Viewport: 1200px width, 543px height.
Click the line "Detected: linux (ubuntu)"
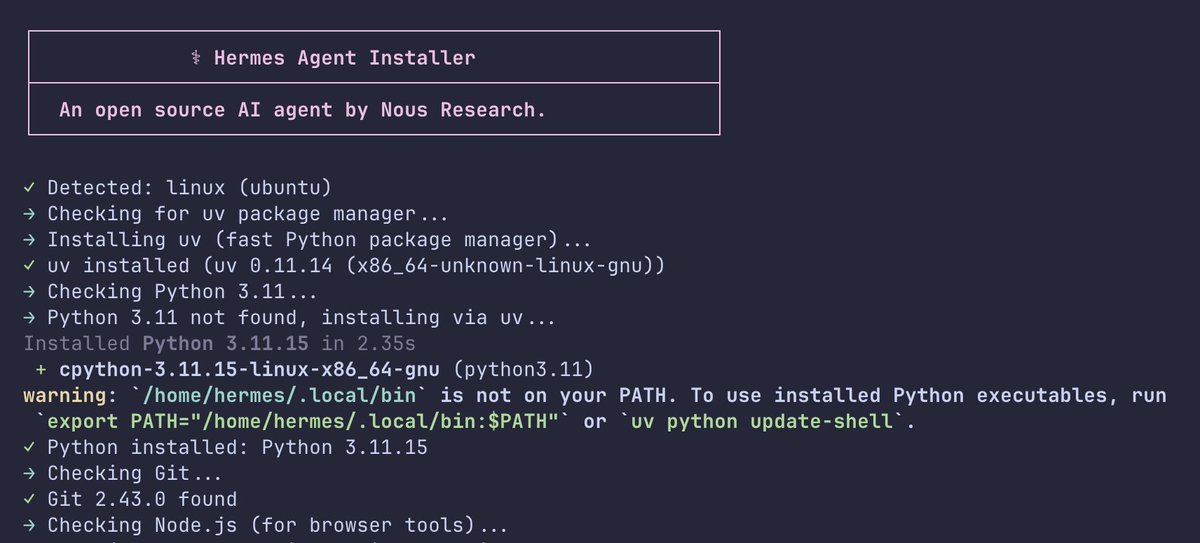[189, 188]
